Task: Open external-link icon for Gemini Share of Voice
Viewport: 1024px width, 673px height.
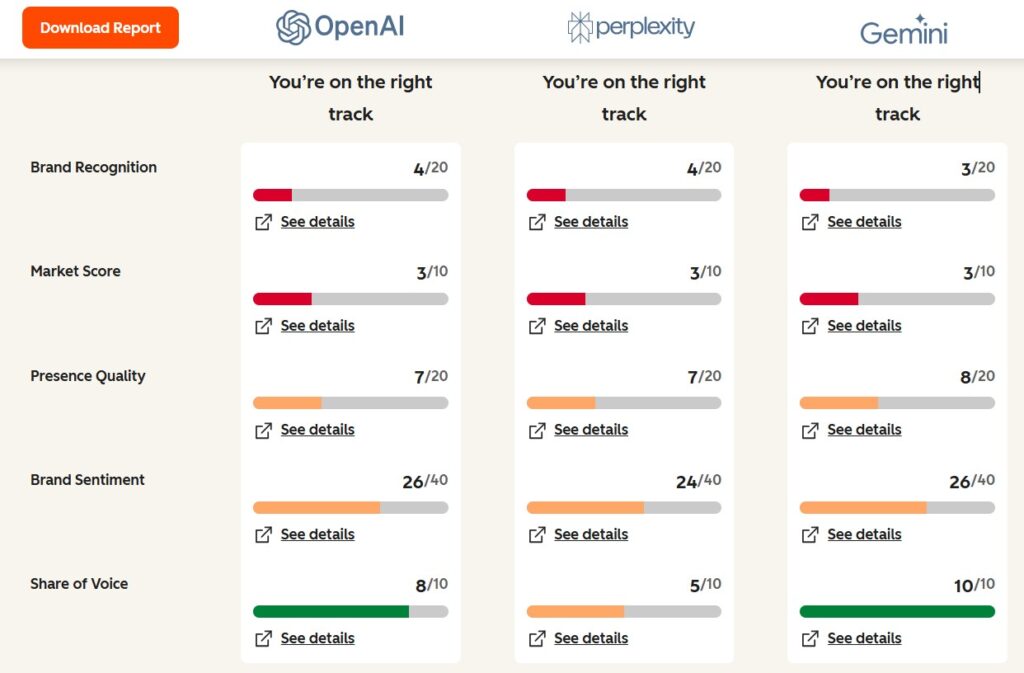Action: 810,639
